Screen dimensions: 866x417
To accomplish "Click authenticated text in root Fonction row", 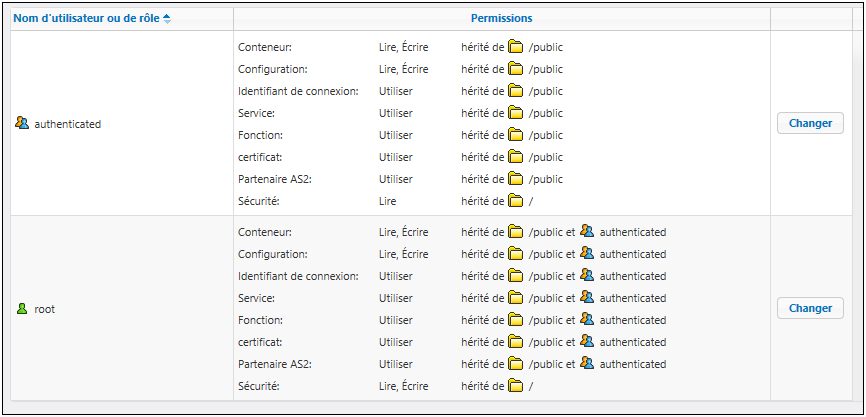I will (x=633, y=320).
